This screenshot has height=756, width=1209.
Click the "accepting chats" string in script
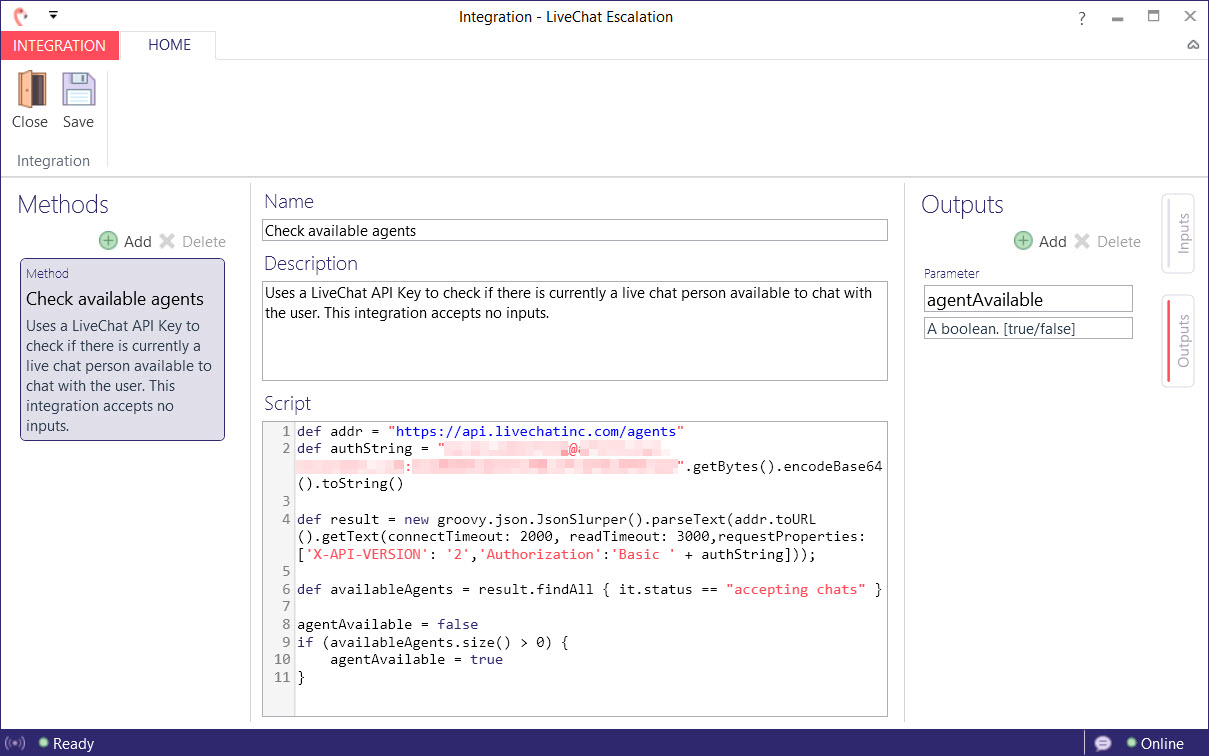click(796, 589)
